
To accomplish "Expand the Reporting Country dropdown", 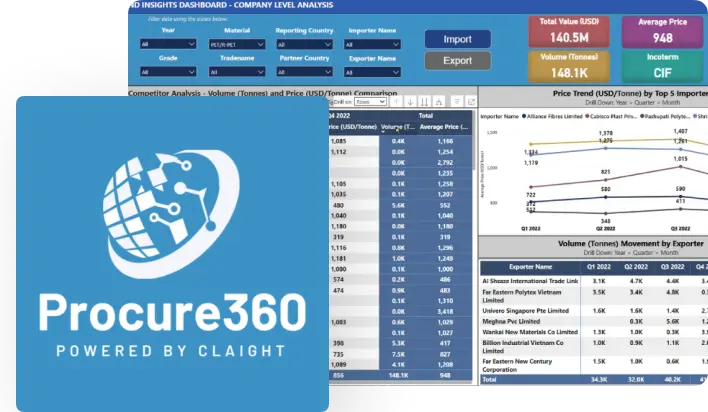I will click(x=305, y=44).
